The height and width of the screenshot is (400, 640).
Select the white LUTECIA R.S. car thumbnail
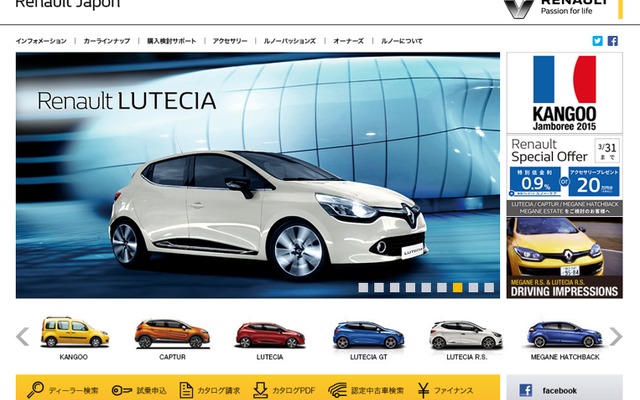(x=466, y=334)
